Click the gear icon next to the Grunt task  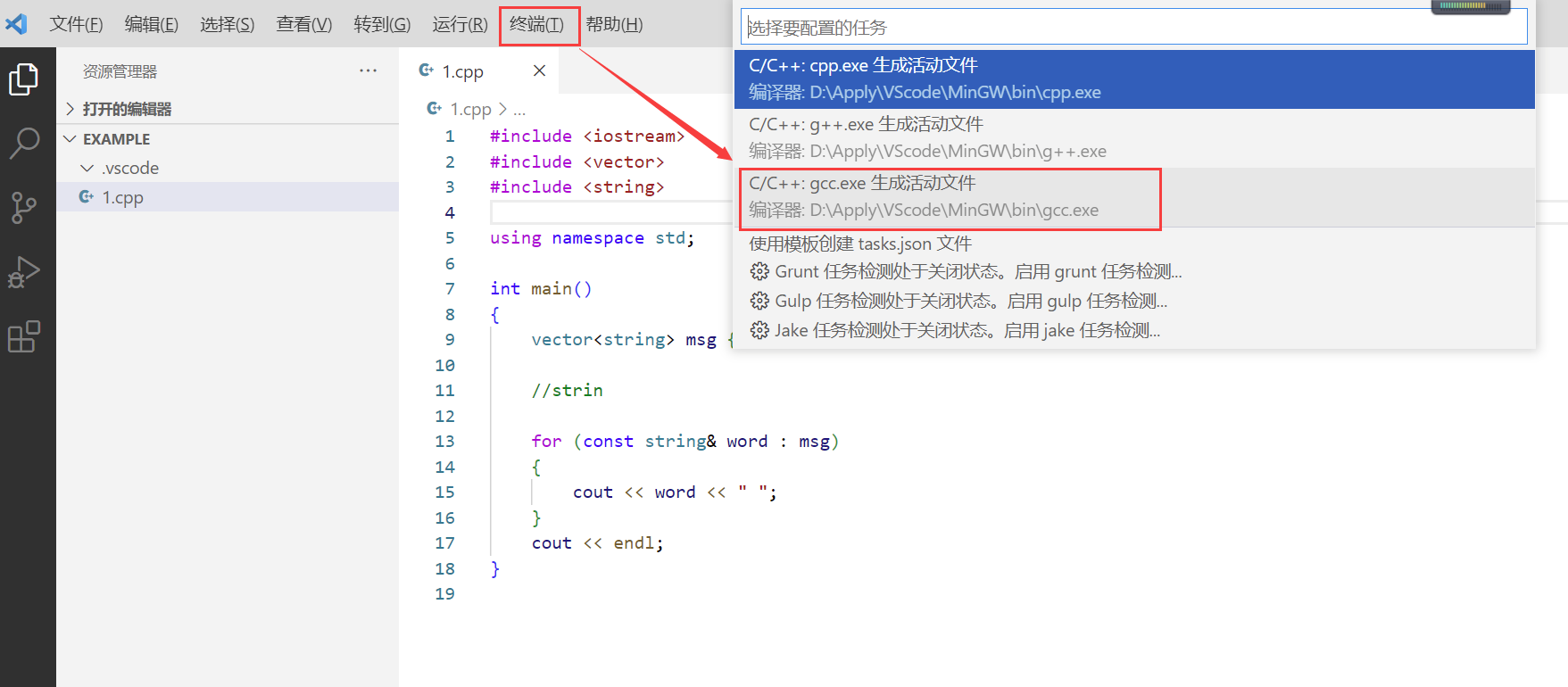[x=759, y=271]
